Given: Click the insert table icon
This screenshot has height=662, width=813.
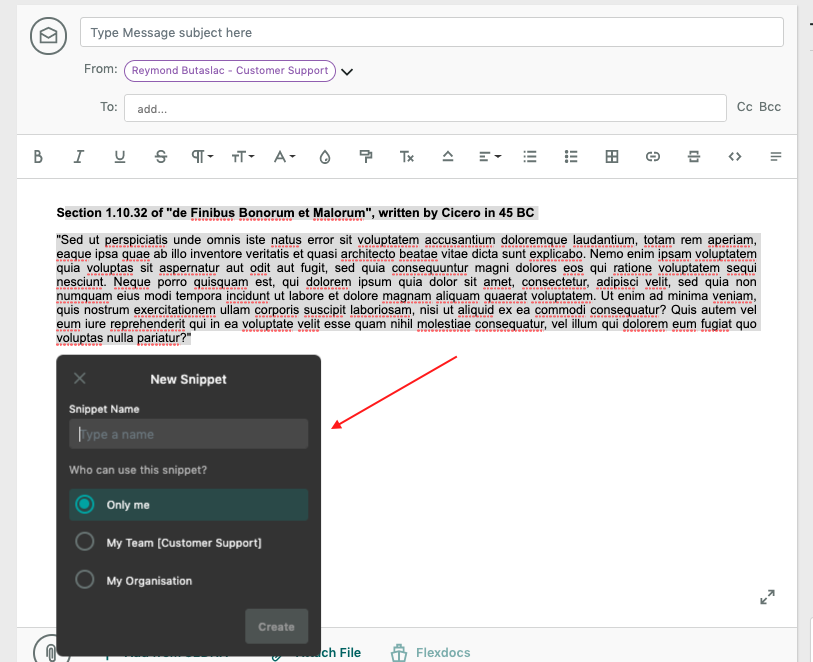Looking at the screenshot, I should tap(612, 157).
